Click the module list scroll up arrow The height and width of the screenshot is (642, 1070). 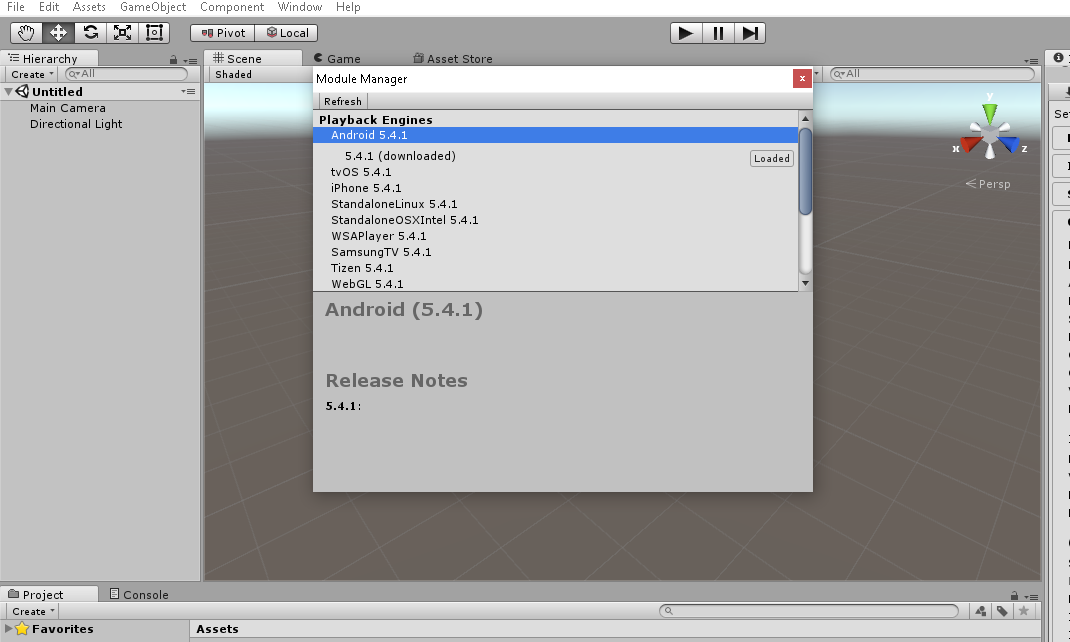(x=805, y=119)
